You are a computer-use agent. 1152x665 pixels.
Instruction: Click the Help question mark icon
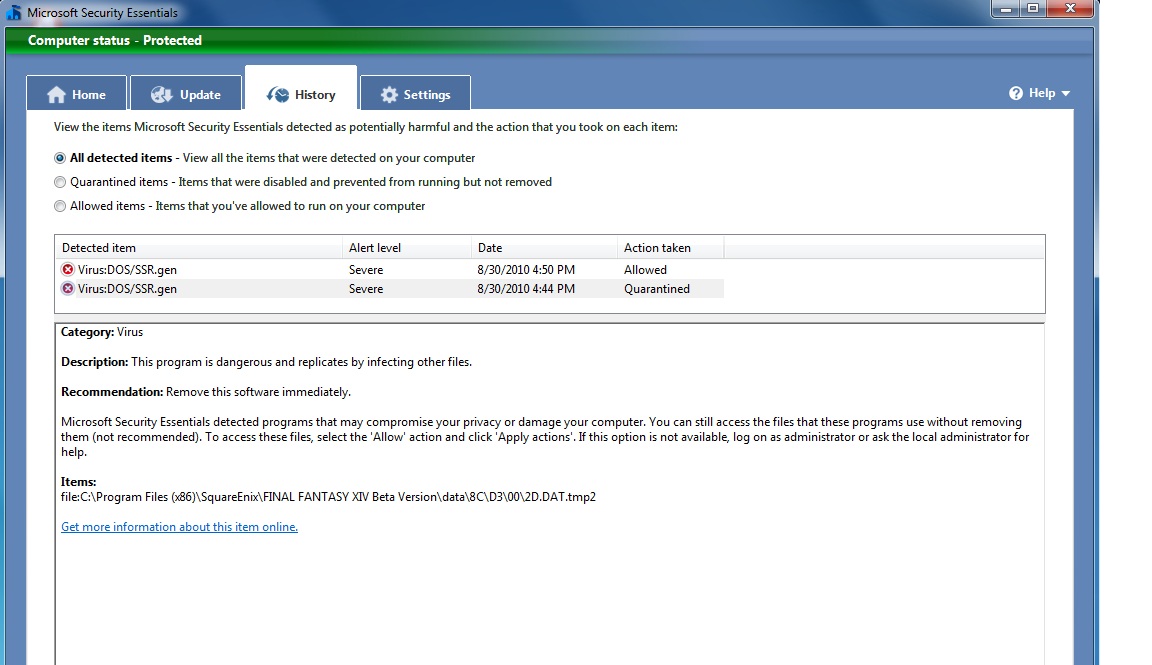tap(1015, 93)
